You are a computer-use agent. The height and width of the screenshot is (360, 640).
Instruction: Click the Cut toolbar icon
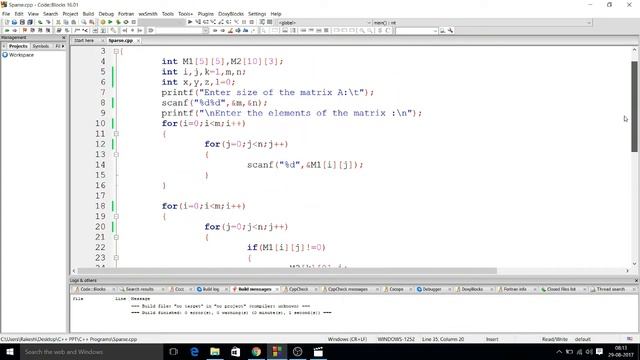coord(58,22)
